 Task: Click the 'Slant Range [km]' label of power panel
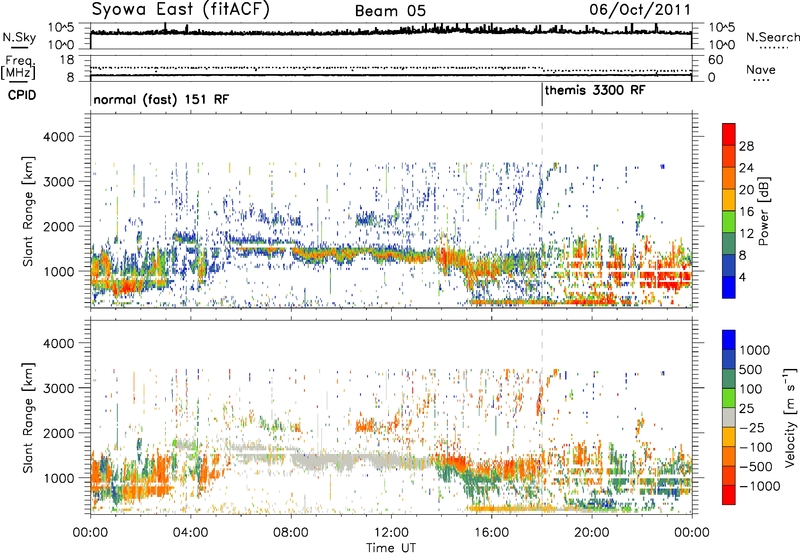coord(28,211)
